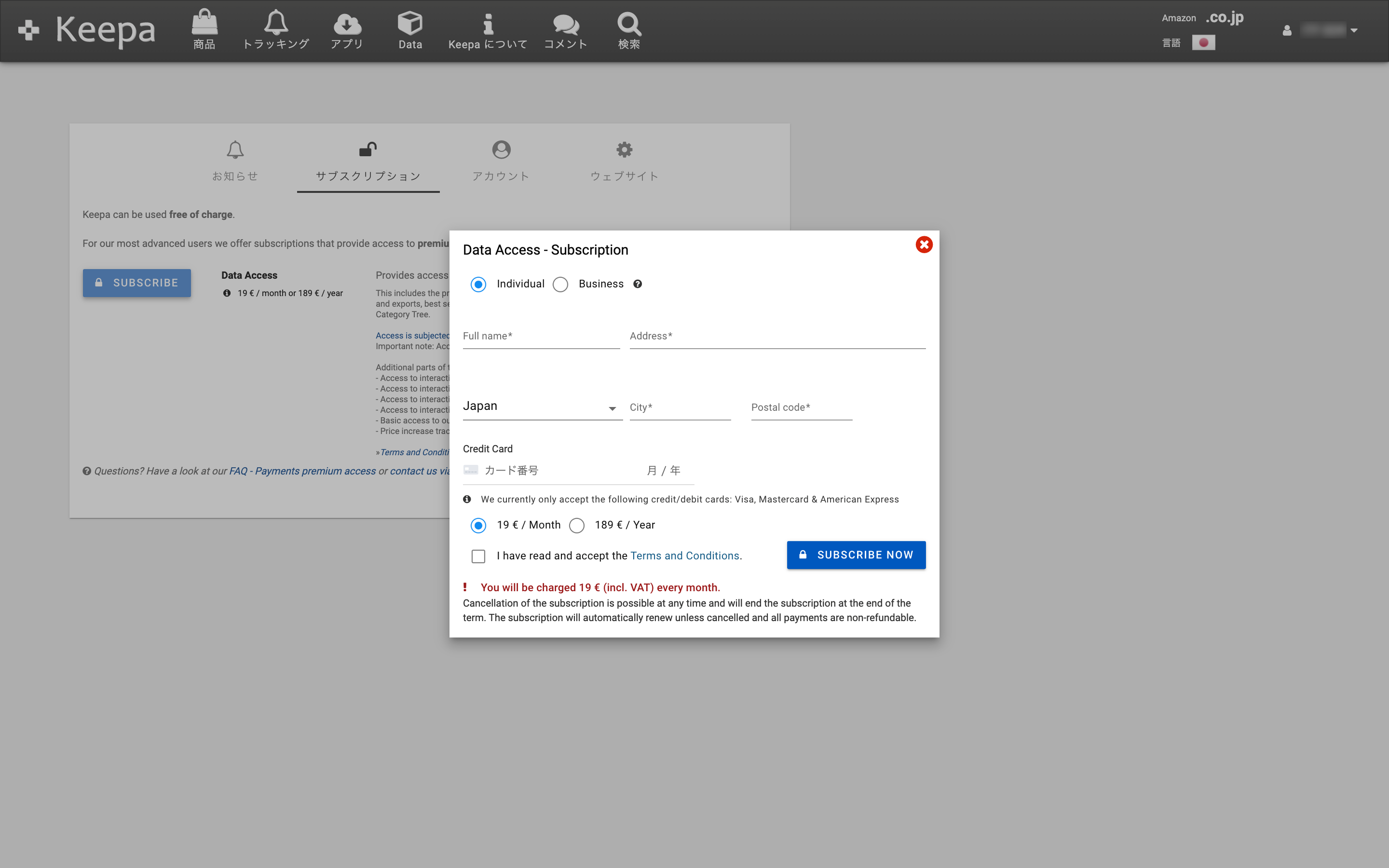Open the Terms and Conditions link in dialog

point(684,556)
